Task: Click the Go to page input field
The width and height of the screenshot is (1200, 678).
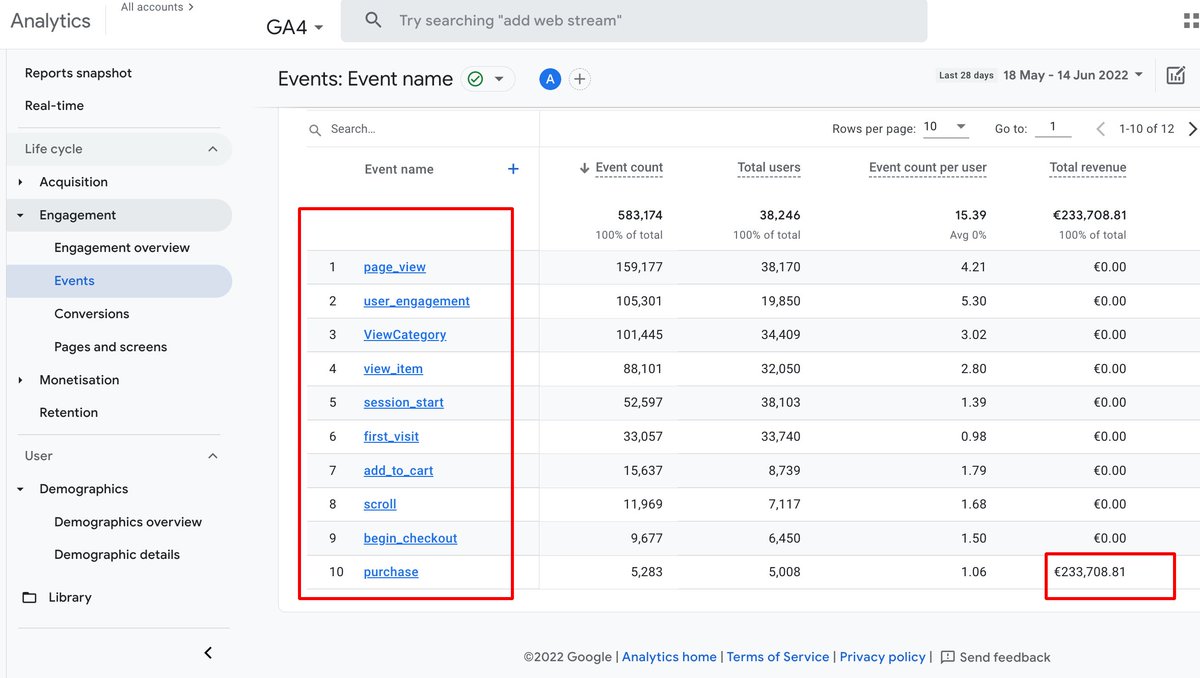Action: pyautogui.click(x=1053, y=127)
